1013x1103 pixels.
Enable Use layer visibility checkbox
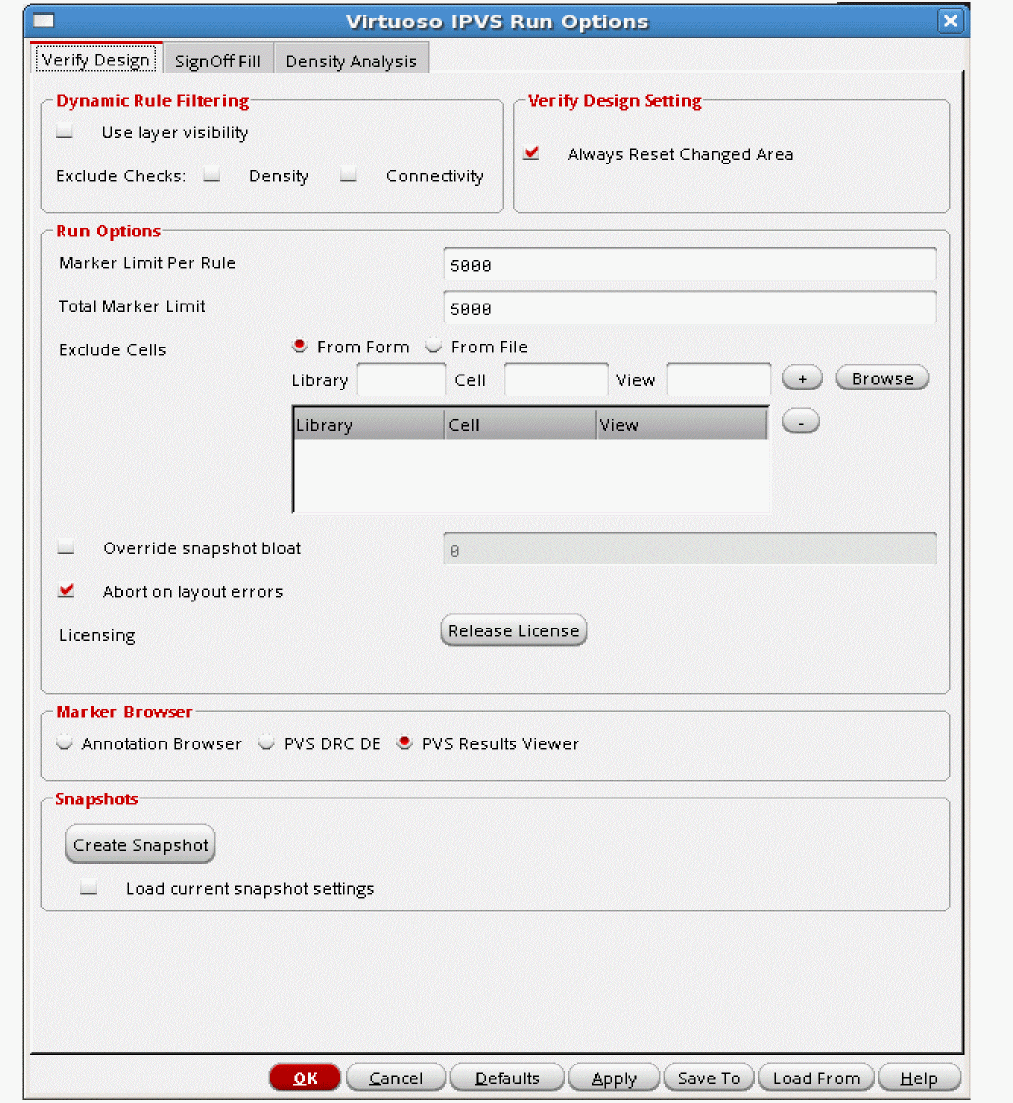point(64,132)
